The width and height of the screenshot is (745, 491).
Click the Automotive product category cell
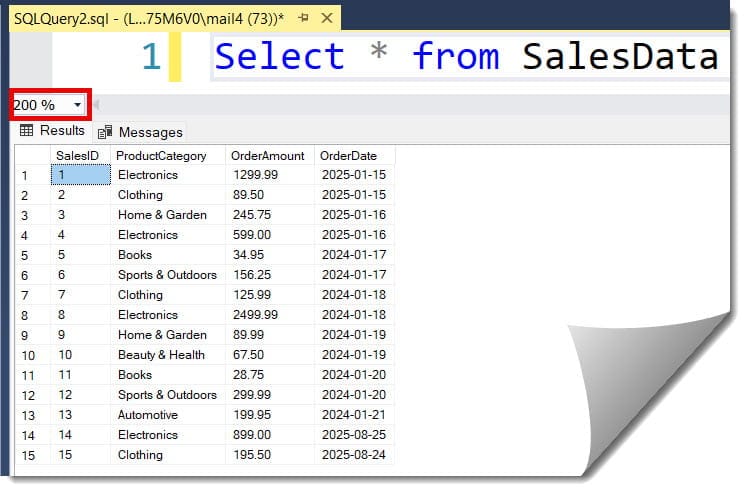click(148, 415)
